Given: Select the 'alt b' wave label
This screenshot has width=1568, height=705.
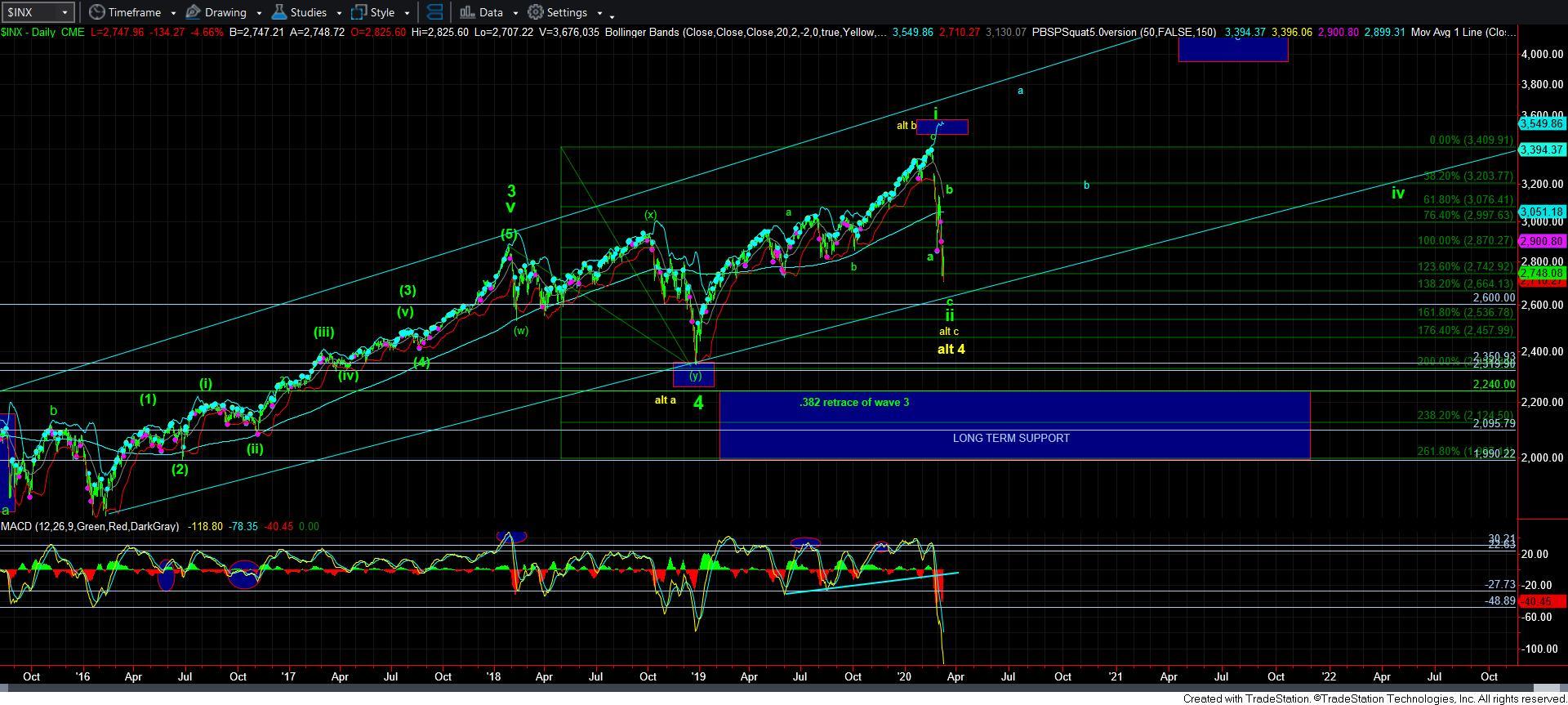Looking at the screenshot, I should [906, 126].
